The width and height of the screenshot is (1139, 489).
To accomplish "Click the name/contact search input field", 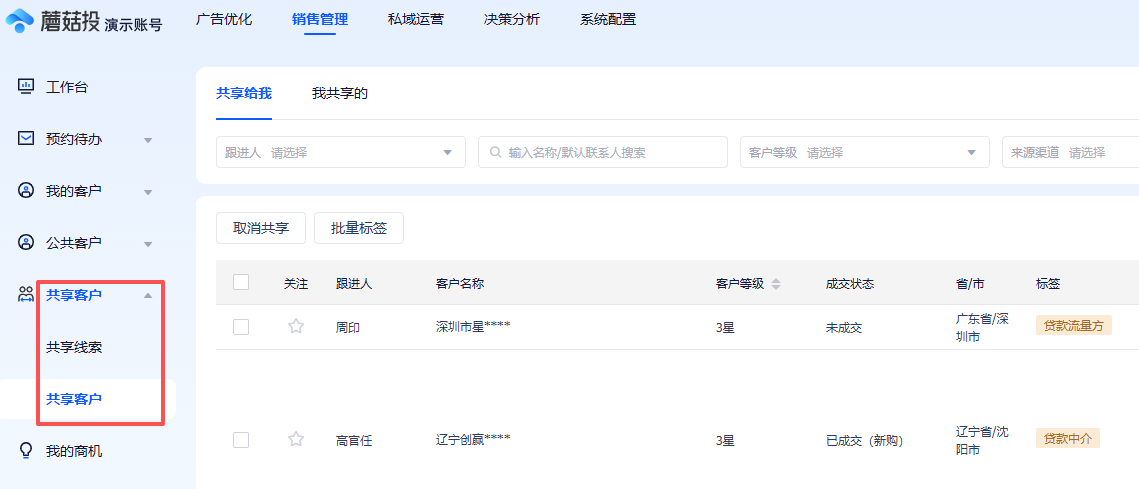I will pos(603,153).
